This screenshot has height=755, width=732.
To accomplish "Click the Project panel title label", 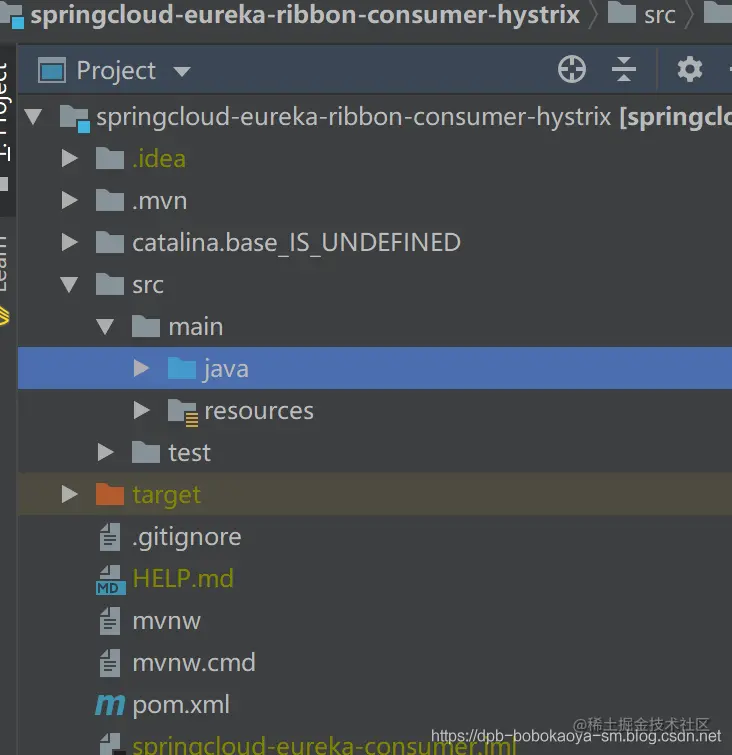I will point(116,72).
